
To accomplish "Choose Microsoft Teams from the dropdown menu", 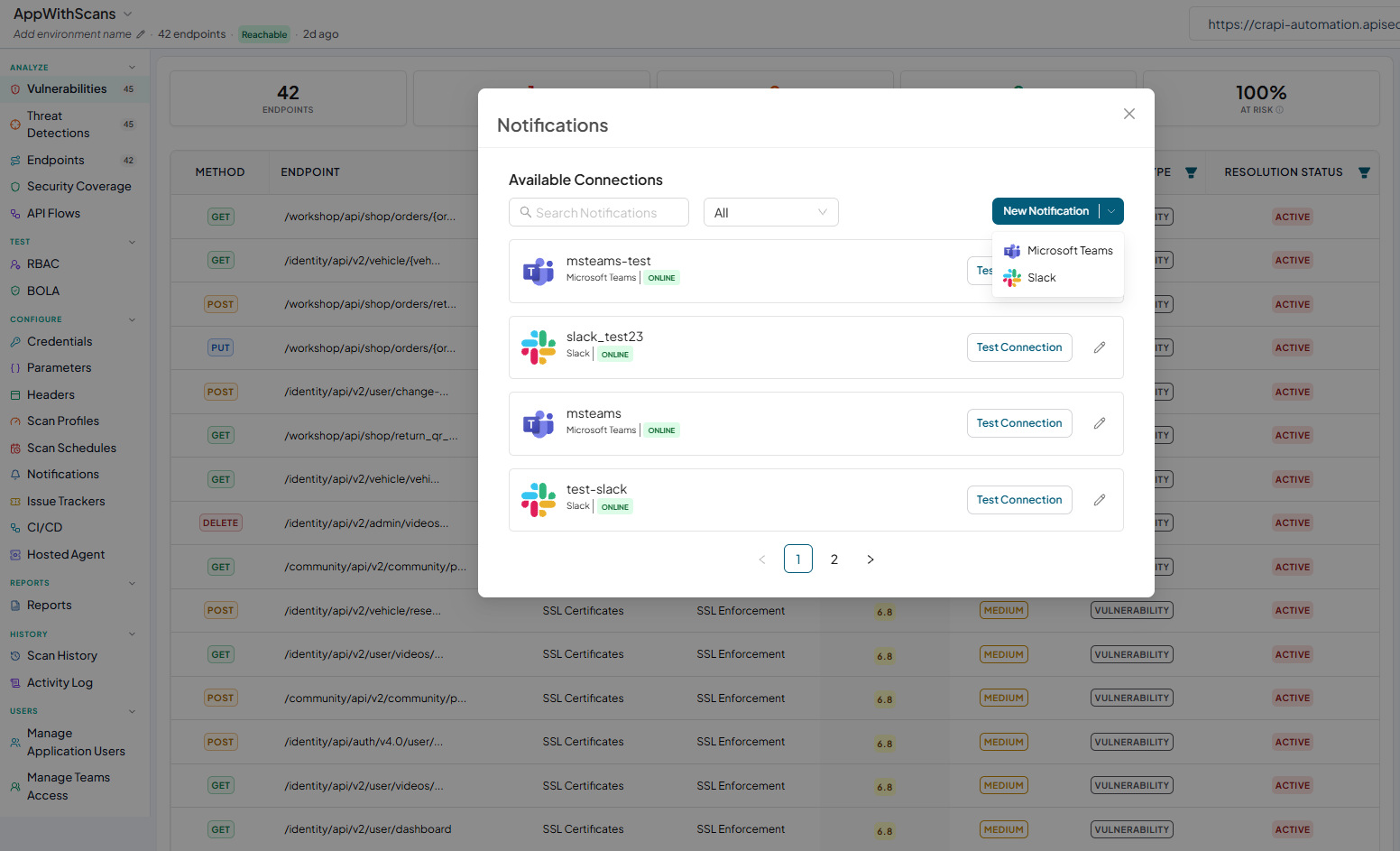I will click(x=1058, y=251).
